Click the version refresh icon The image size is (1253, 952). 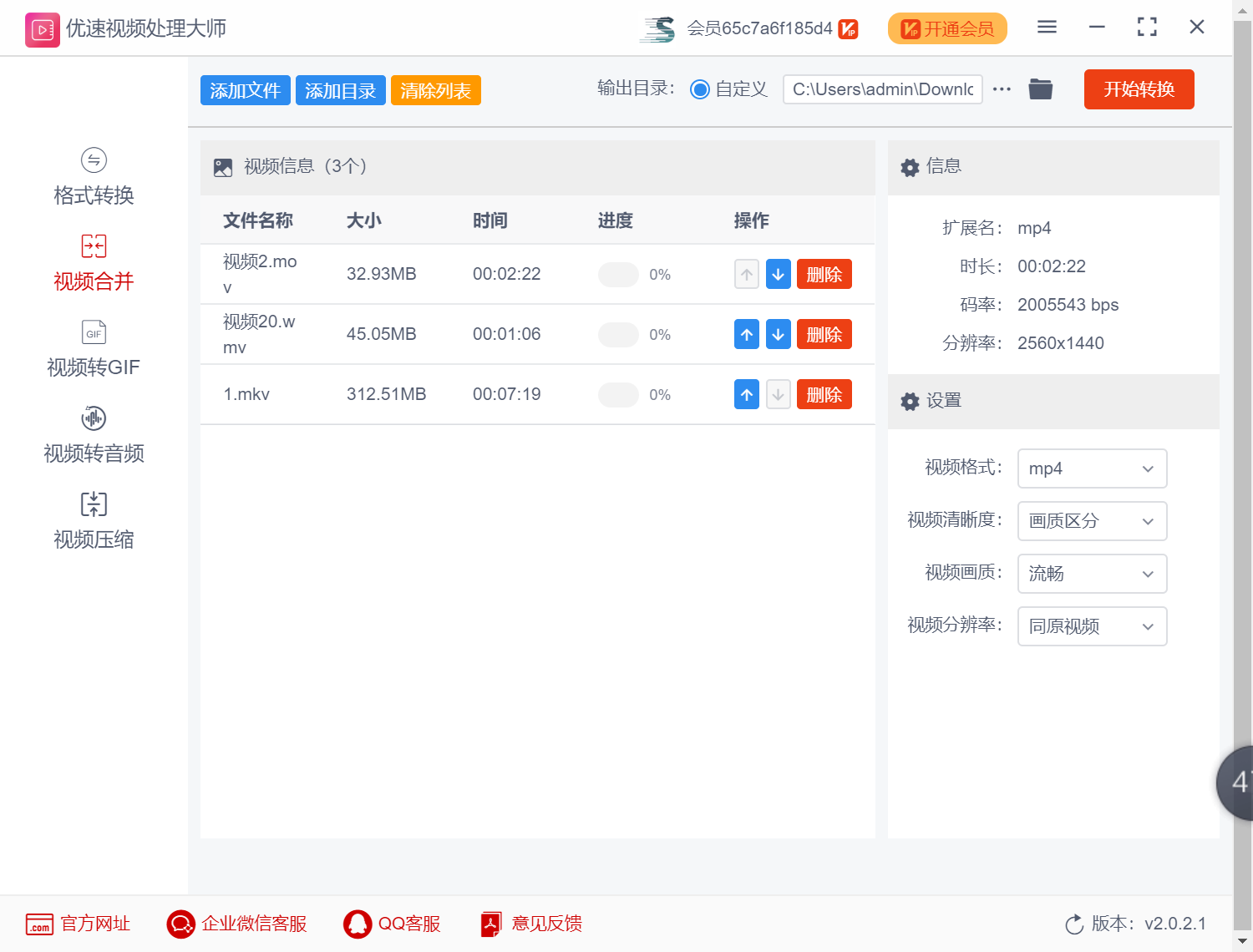[x=1074, y=924]
